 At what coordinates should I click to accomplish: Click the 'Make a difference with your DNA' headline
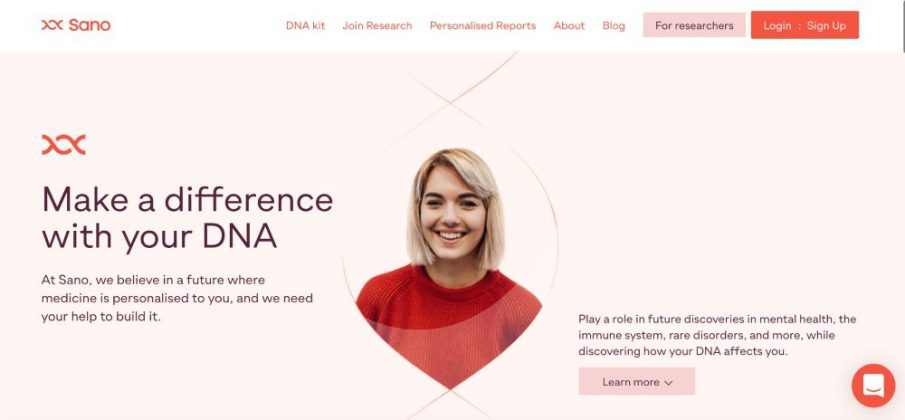(187, 217)
